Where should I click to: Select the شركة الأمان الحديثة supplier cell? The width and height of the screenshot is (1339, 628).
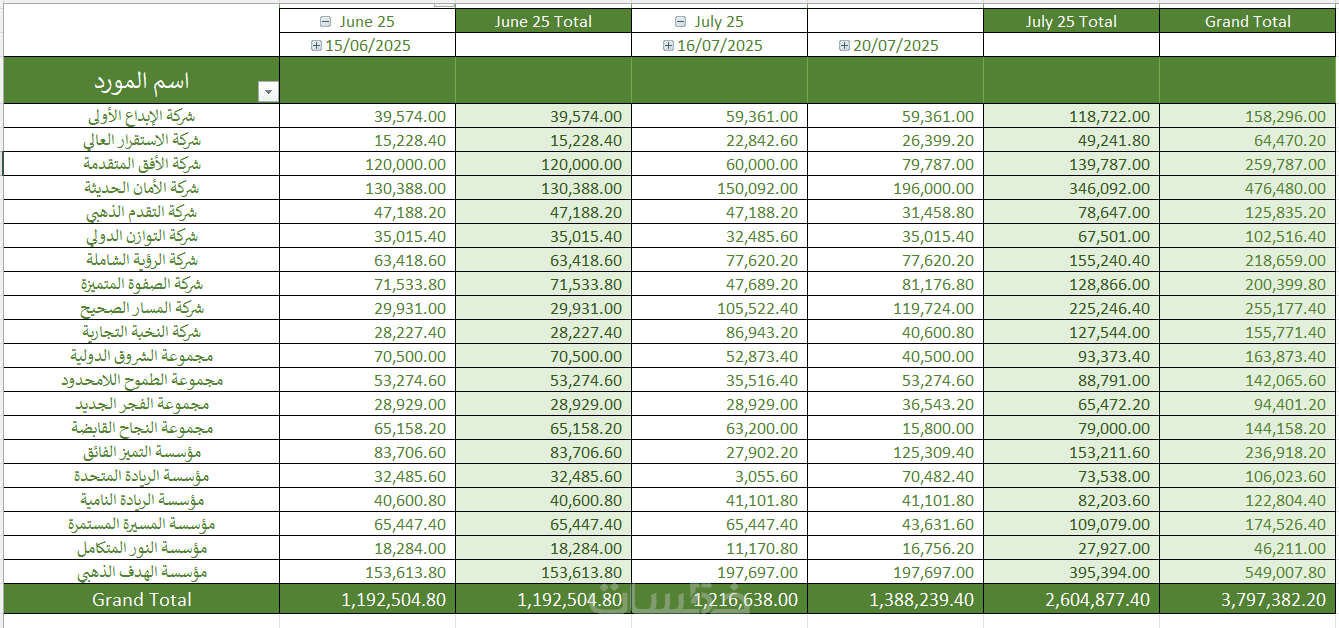coord(142,188)
